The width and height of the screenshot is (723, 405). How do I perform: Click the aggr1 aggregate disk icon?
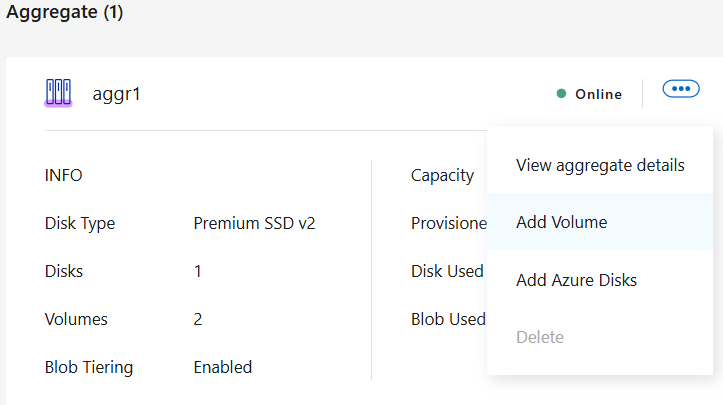58,93
